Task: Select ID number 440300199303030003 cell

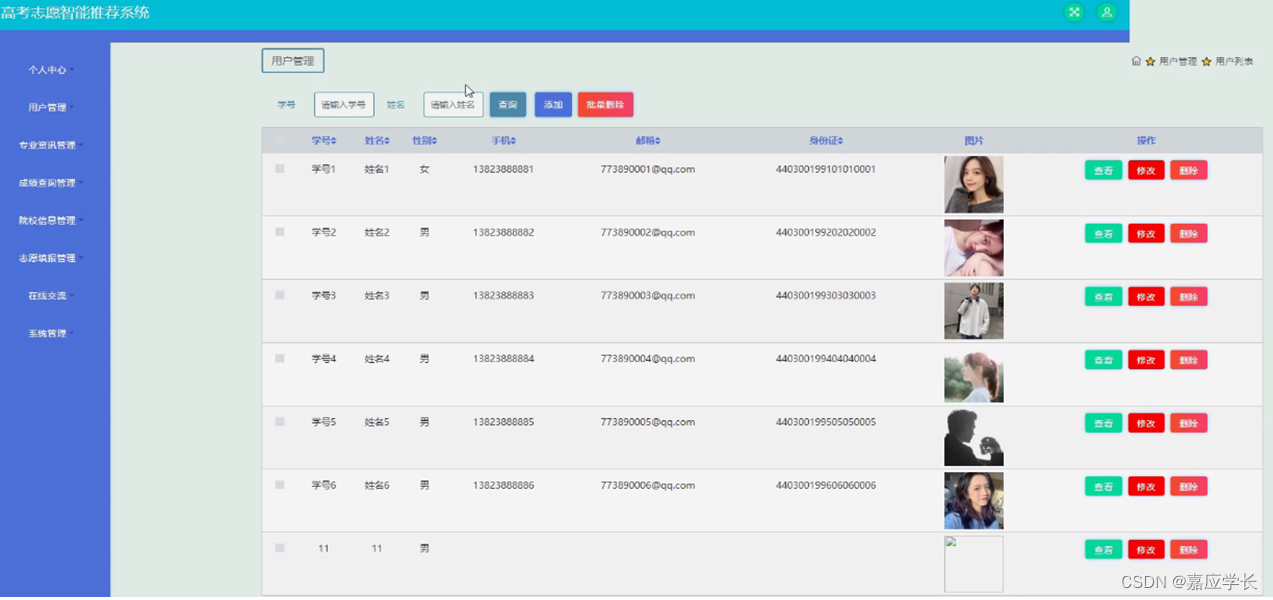Action: coord(826,295)
